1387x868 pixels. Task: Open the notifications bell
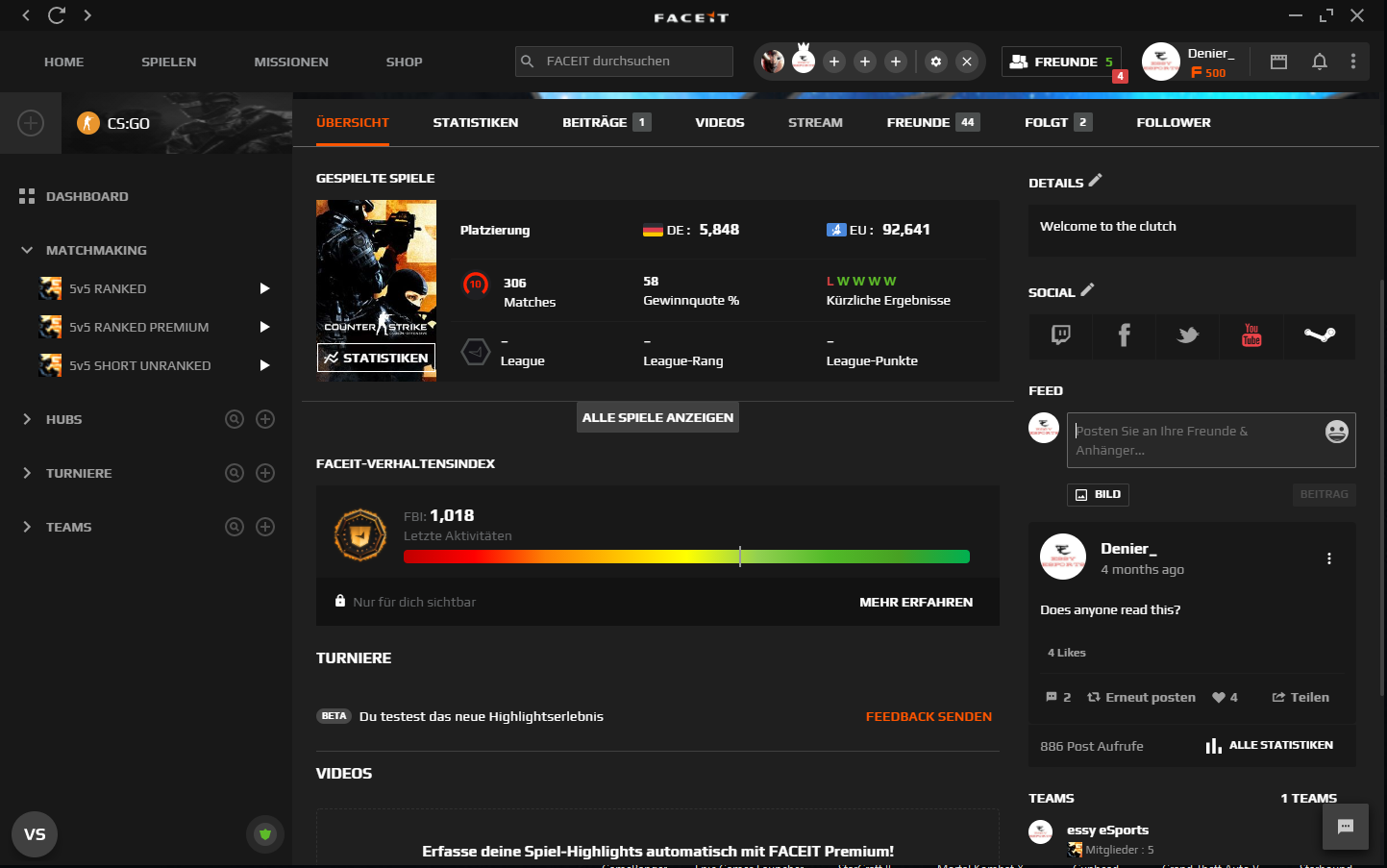[x=1320, y=62]
